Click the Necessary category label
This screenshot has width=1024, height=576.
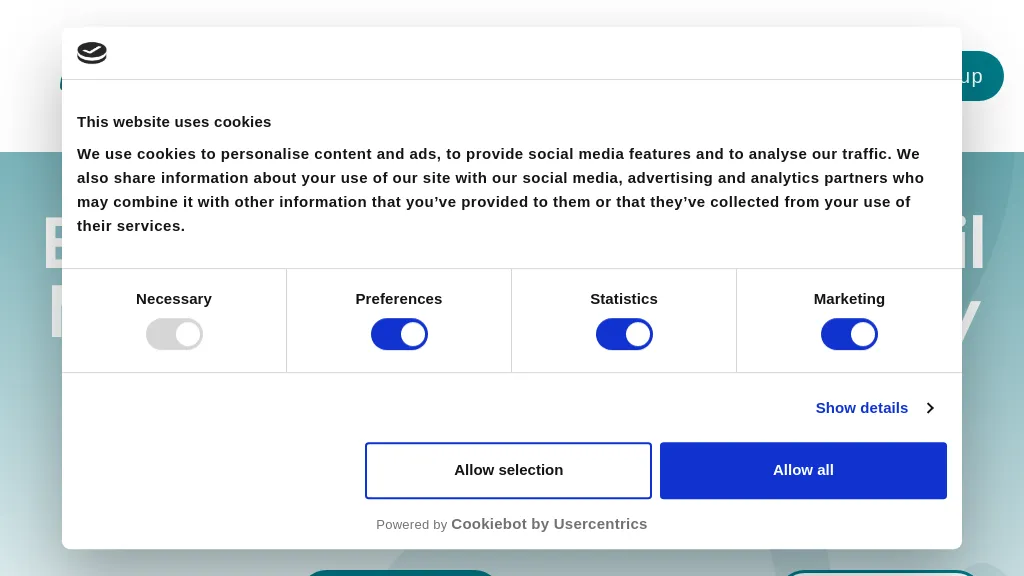pyautogui.click(x=174, y=299)
